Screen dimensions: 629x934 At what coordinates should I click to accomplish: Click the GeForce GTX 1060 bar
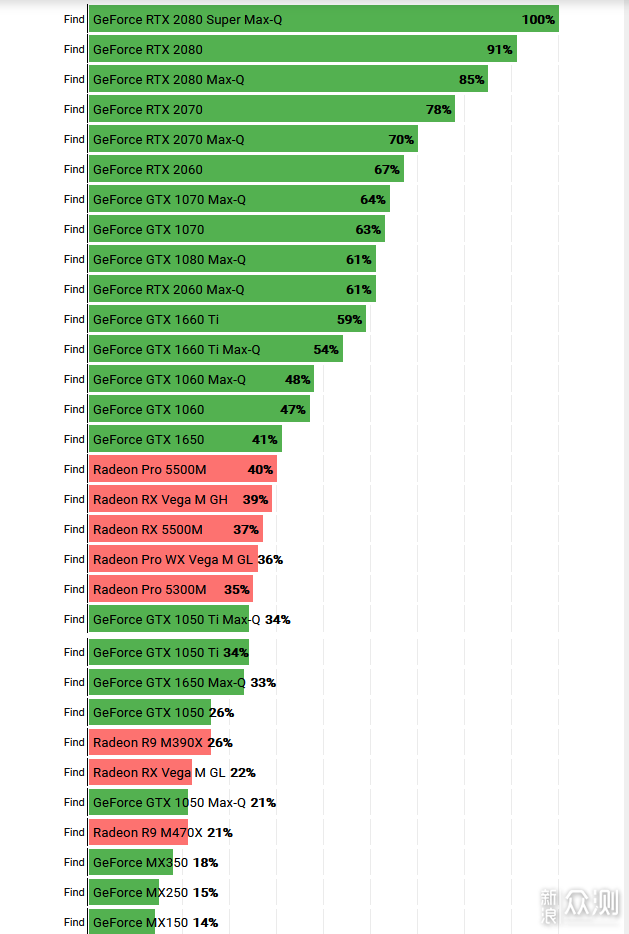click(x=199, y=409)
